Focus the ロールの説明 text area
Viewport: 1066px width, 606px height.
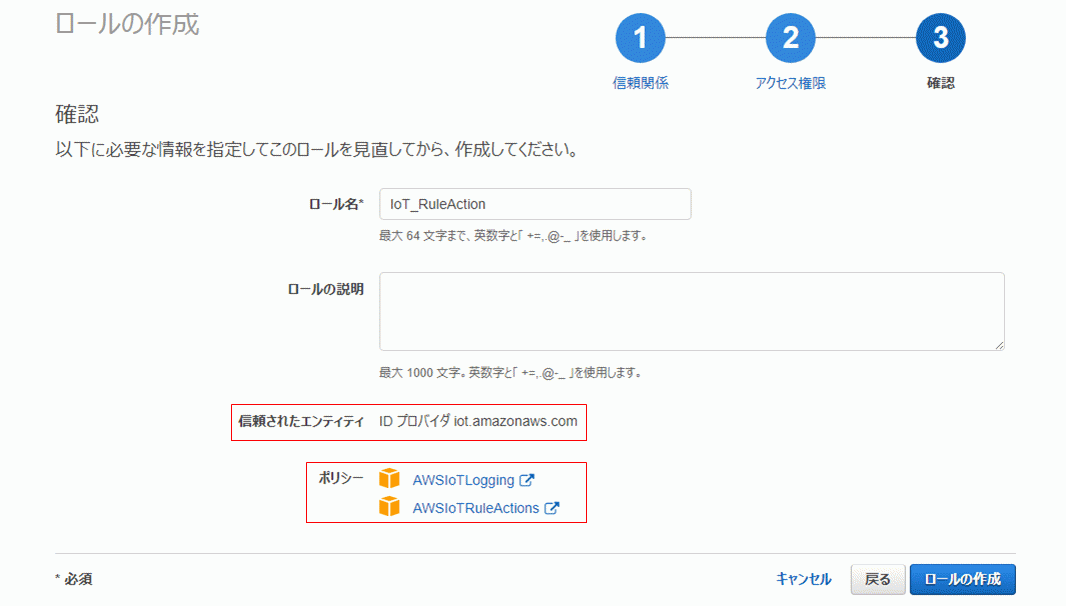coord(692,312)
